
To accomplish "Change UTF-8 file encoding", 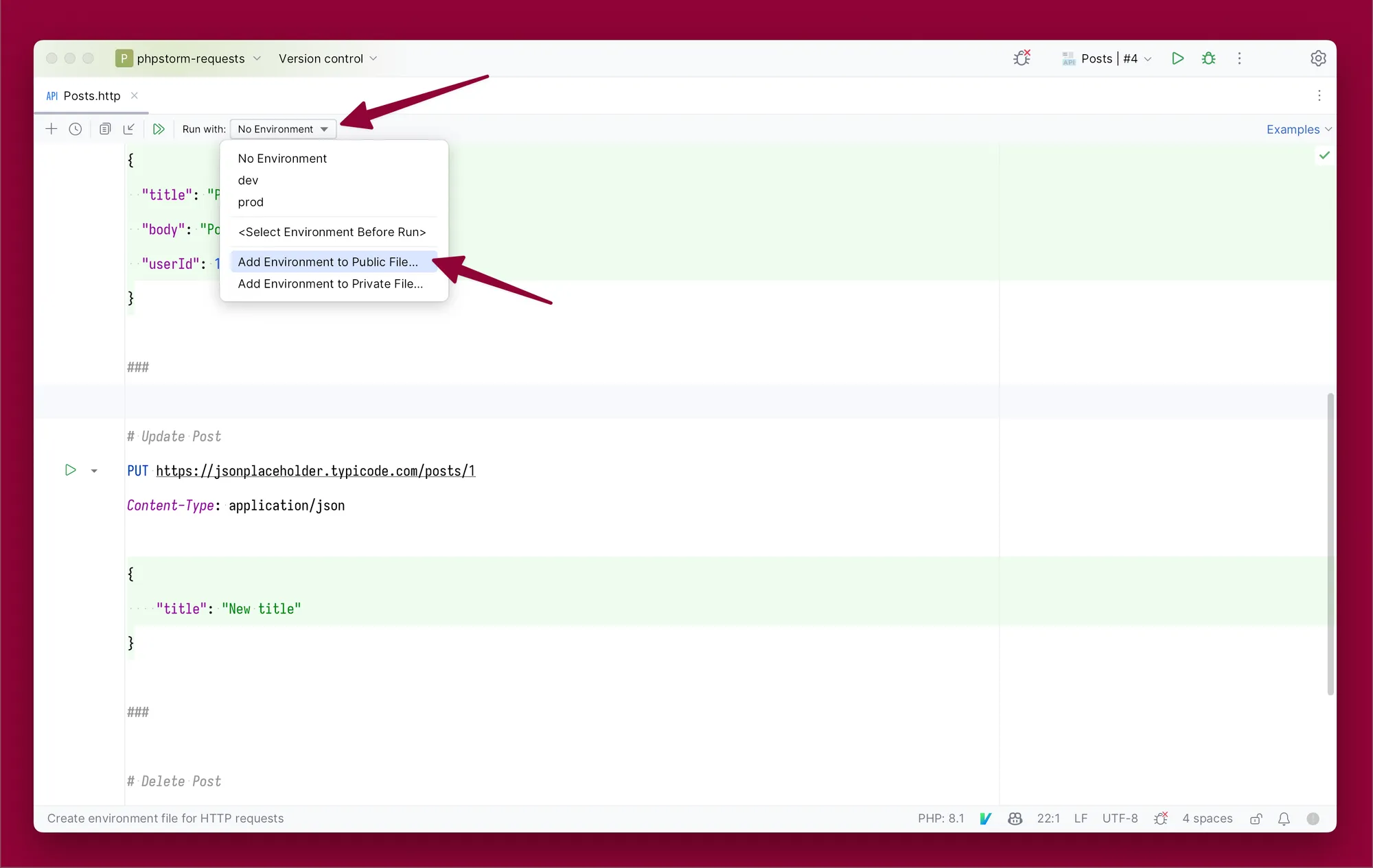I will pyautogui.click(x=1120, y=818).
